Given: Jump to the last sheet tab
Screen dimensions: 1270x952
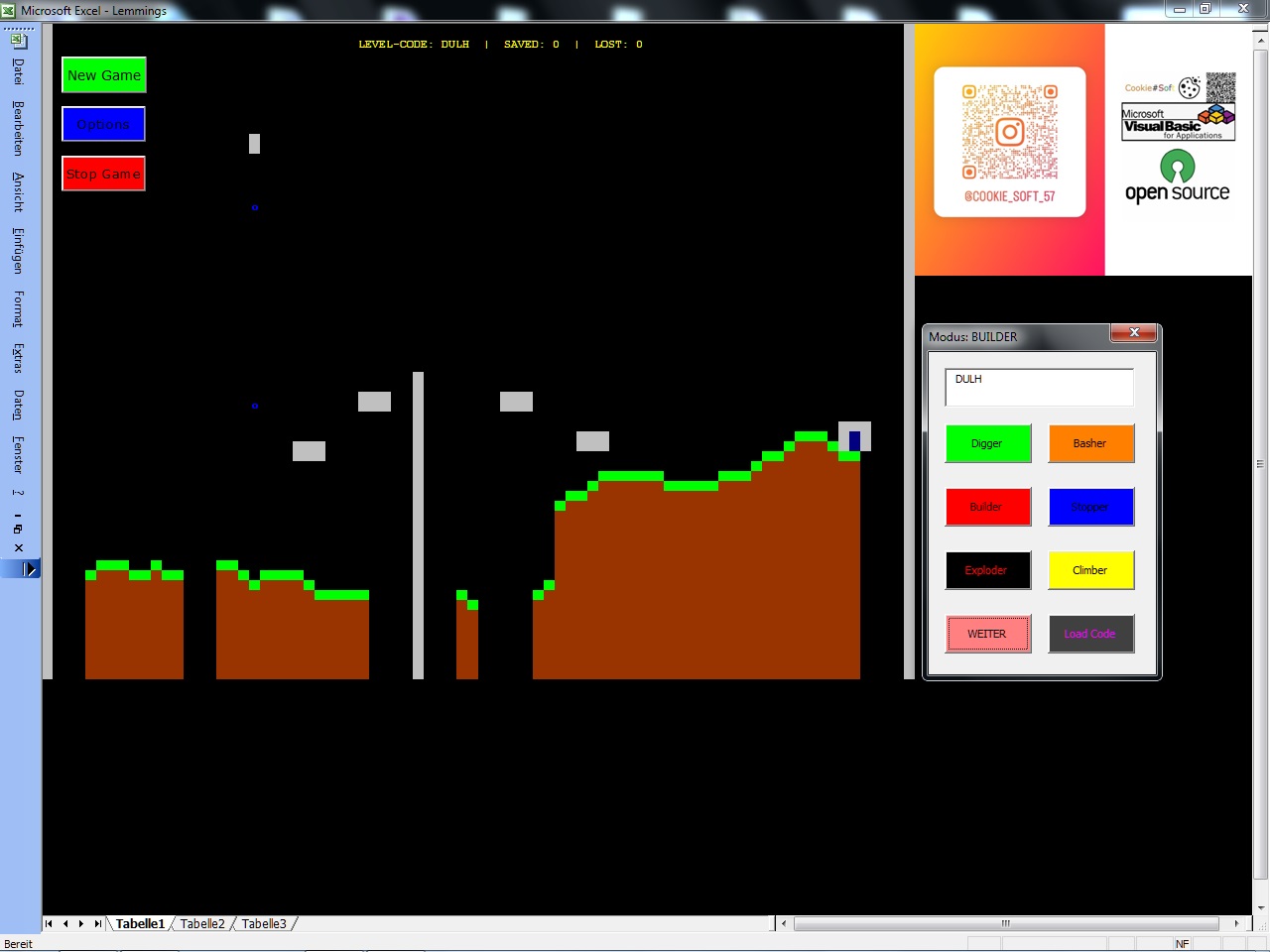Looking at the screenshot, I should tap(97, 923).
